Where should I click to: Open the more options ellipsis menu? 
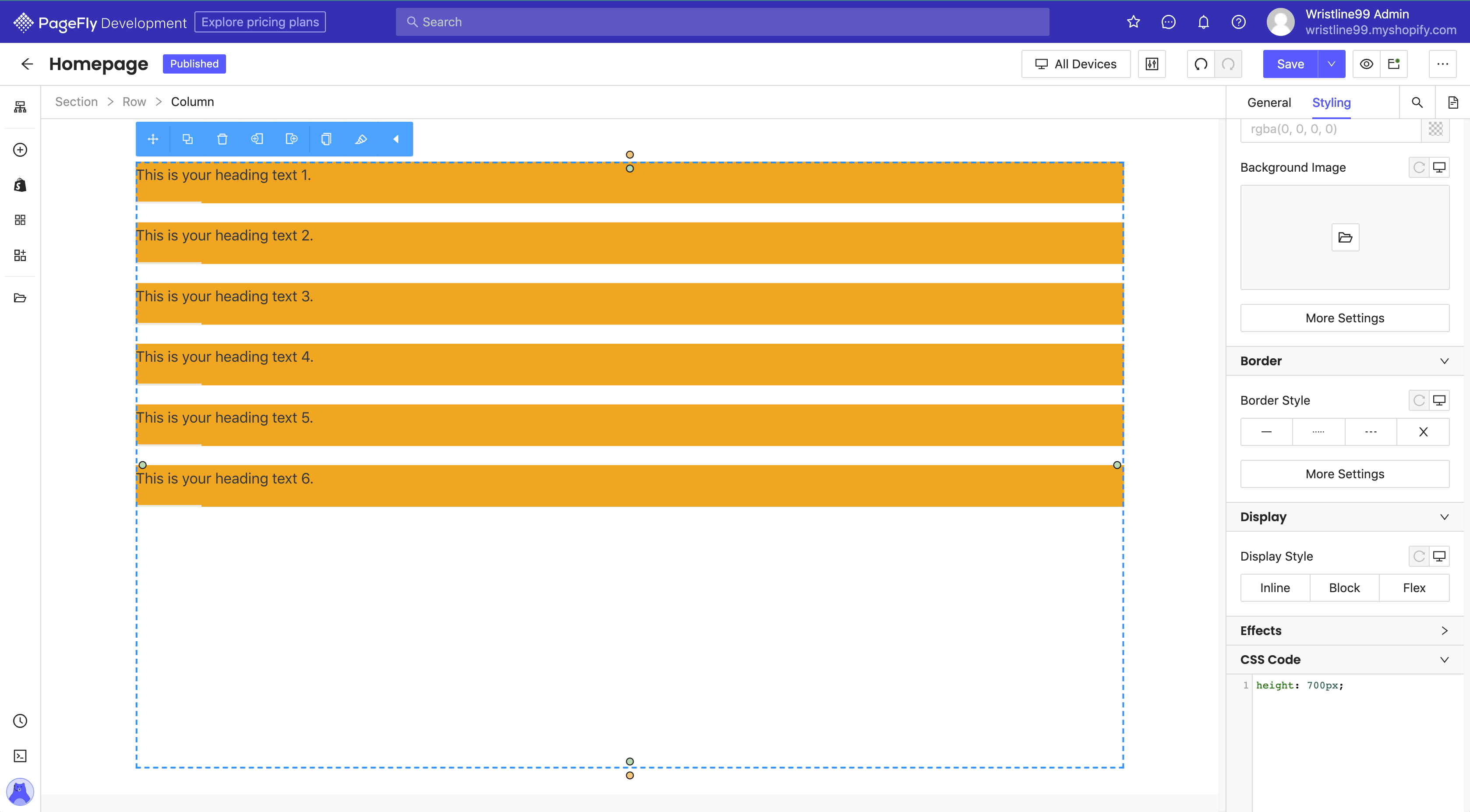[1442, 64]
